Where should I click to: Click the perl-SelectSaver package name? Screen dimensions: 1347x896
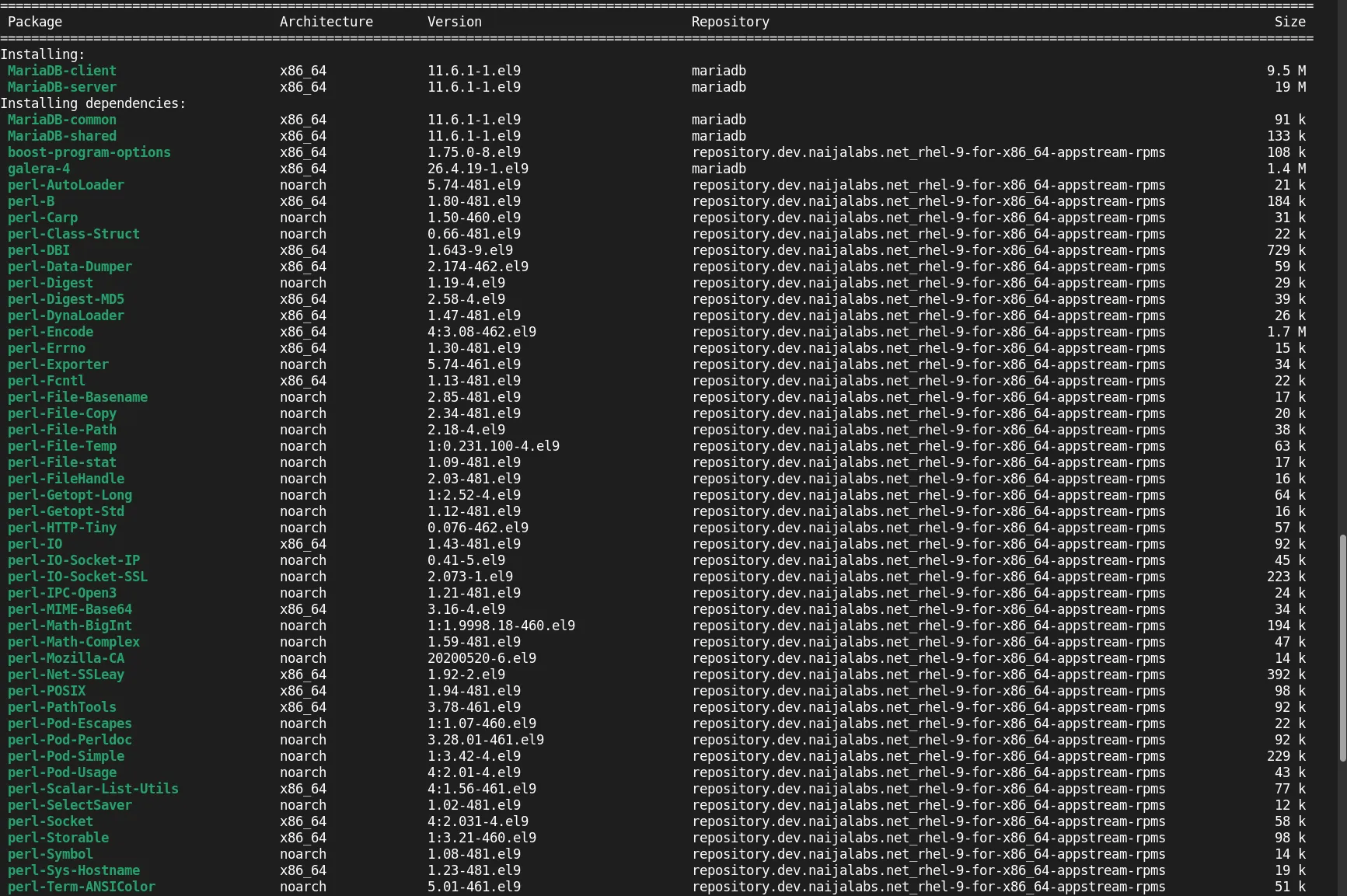(70, 805)
